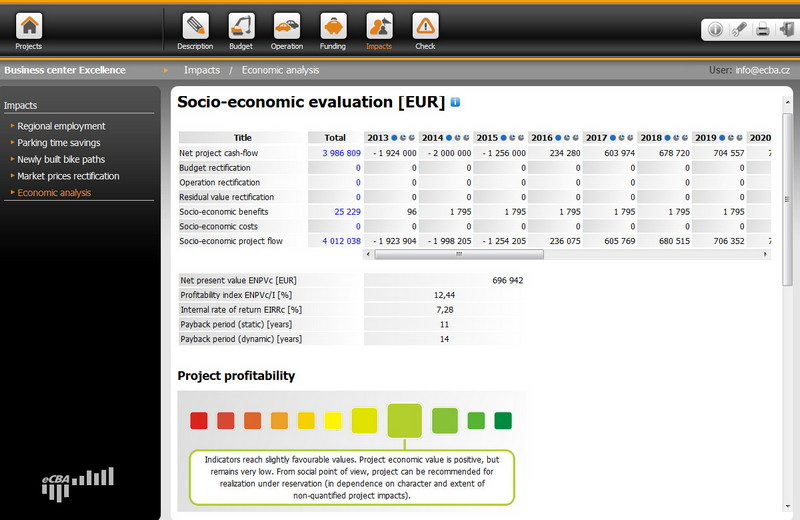
Task: Click the Net present value 696 942
Action: pyautogui.click(x=508, y=280)
